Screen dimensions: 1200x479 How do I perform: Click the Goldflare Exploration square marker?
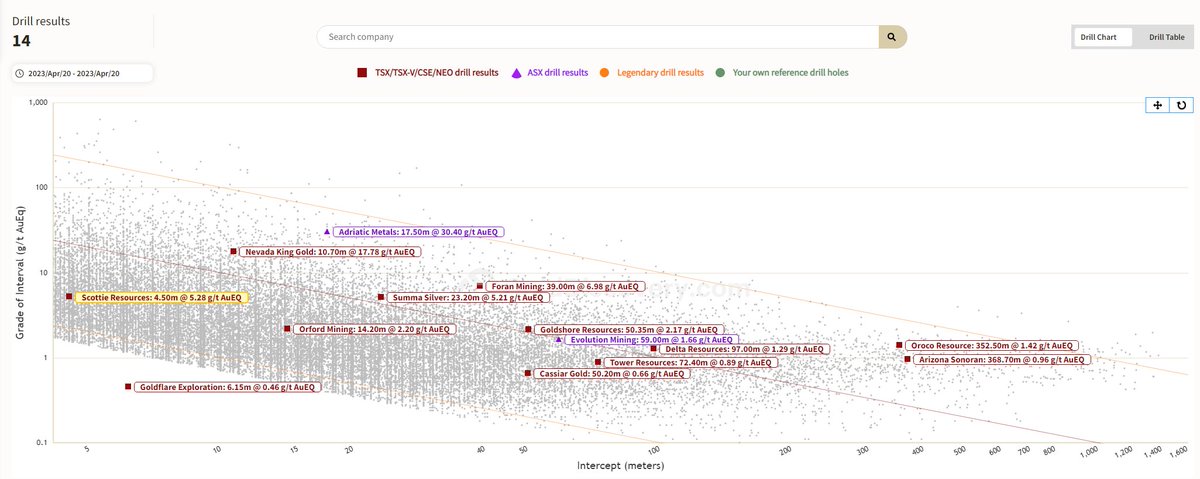(x=128, y=387)
